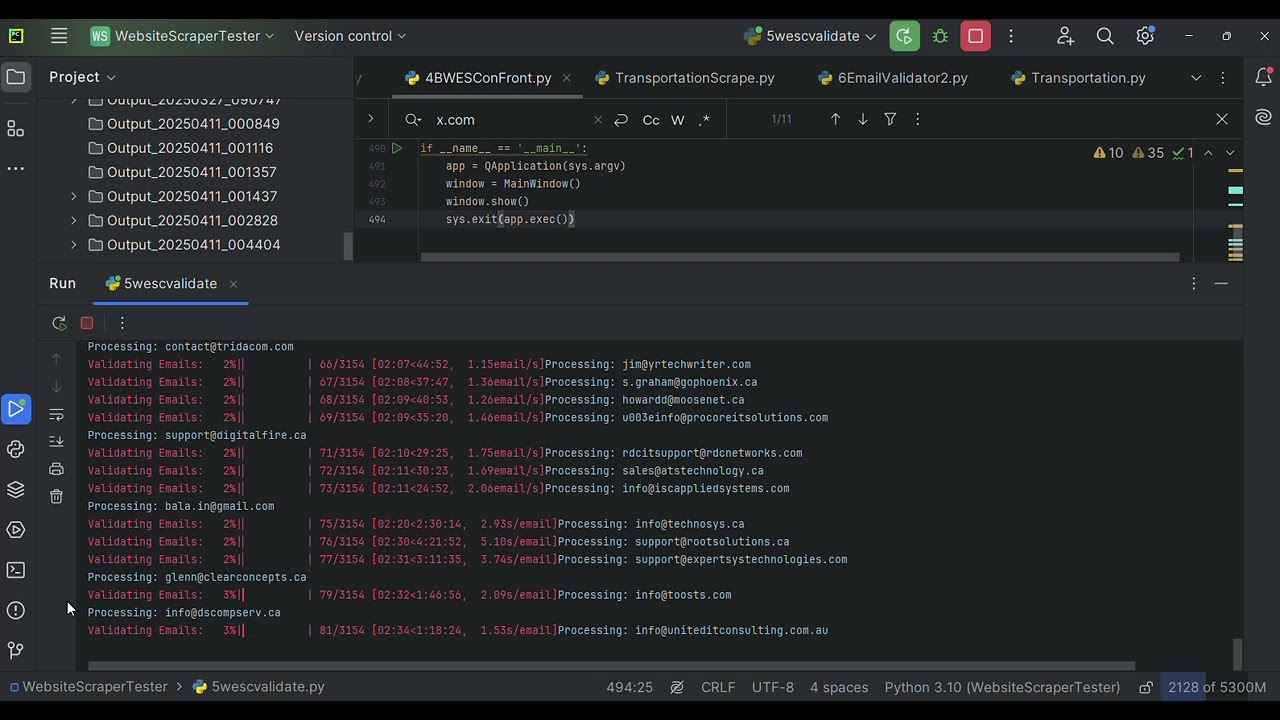Open search filter options funnel

(890, 119)
